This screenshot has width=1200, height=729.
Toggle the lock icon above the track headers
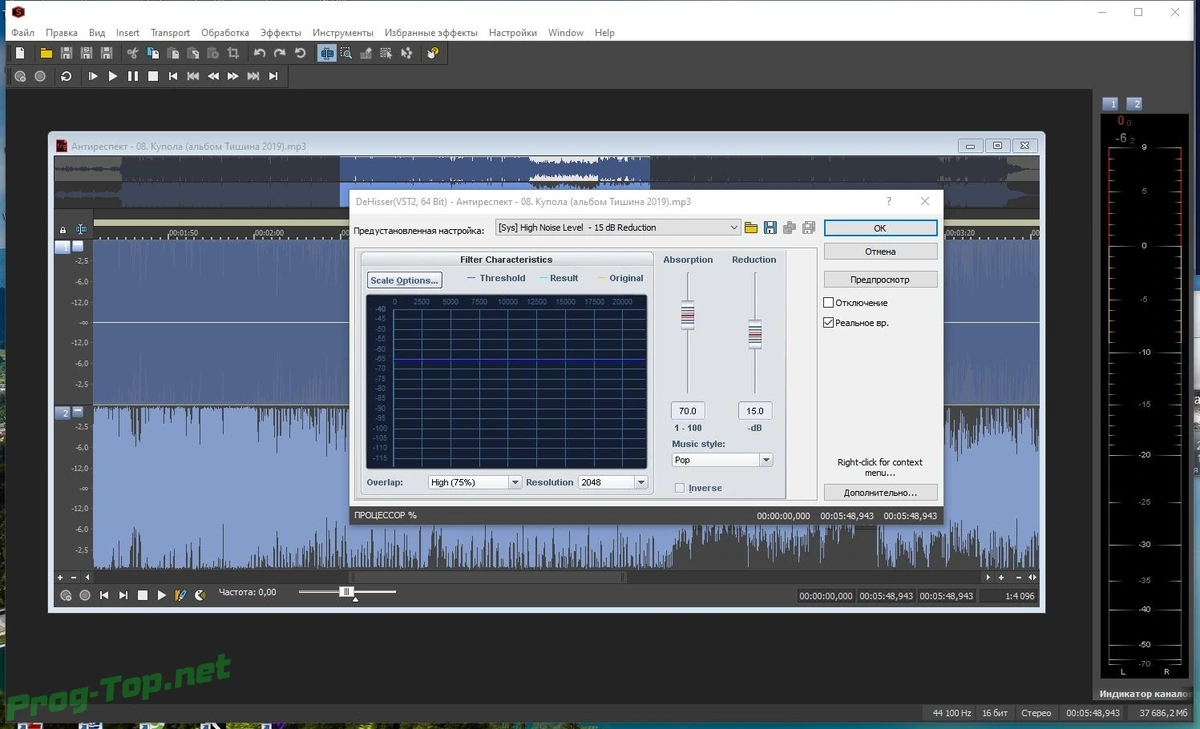click(x=63, y=229)
